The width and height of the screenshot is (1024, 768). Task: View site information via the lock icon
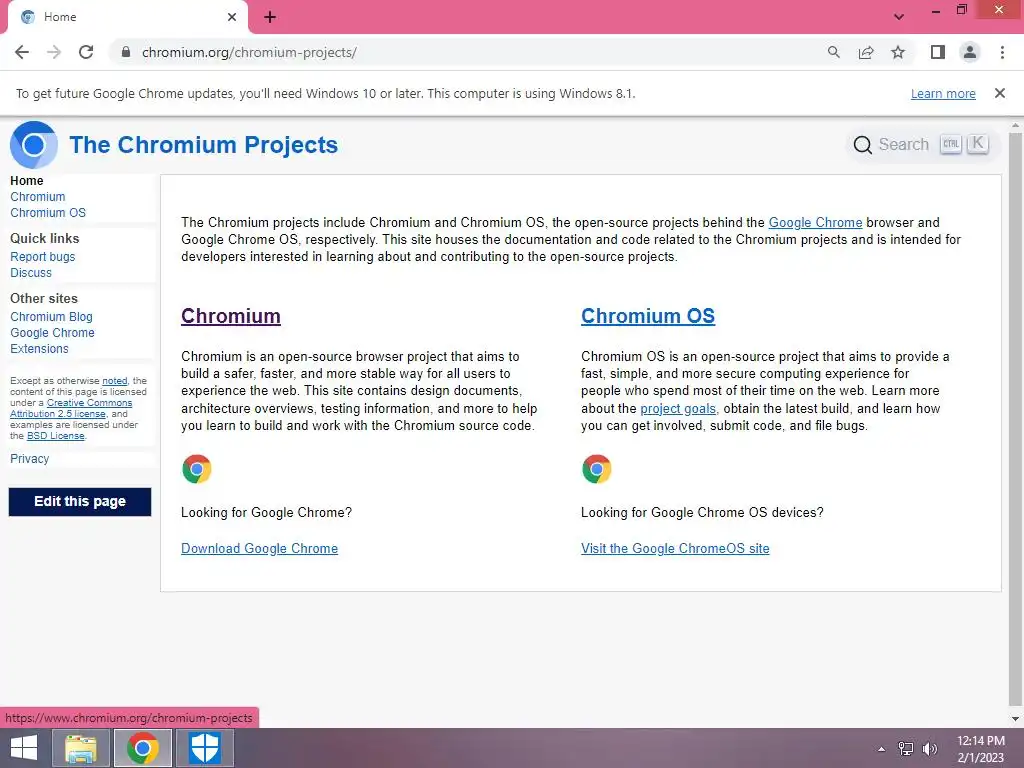126,52
